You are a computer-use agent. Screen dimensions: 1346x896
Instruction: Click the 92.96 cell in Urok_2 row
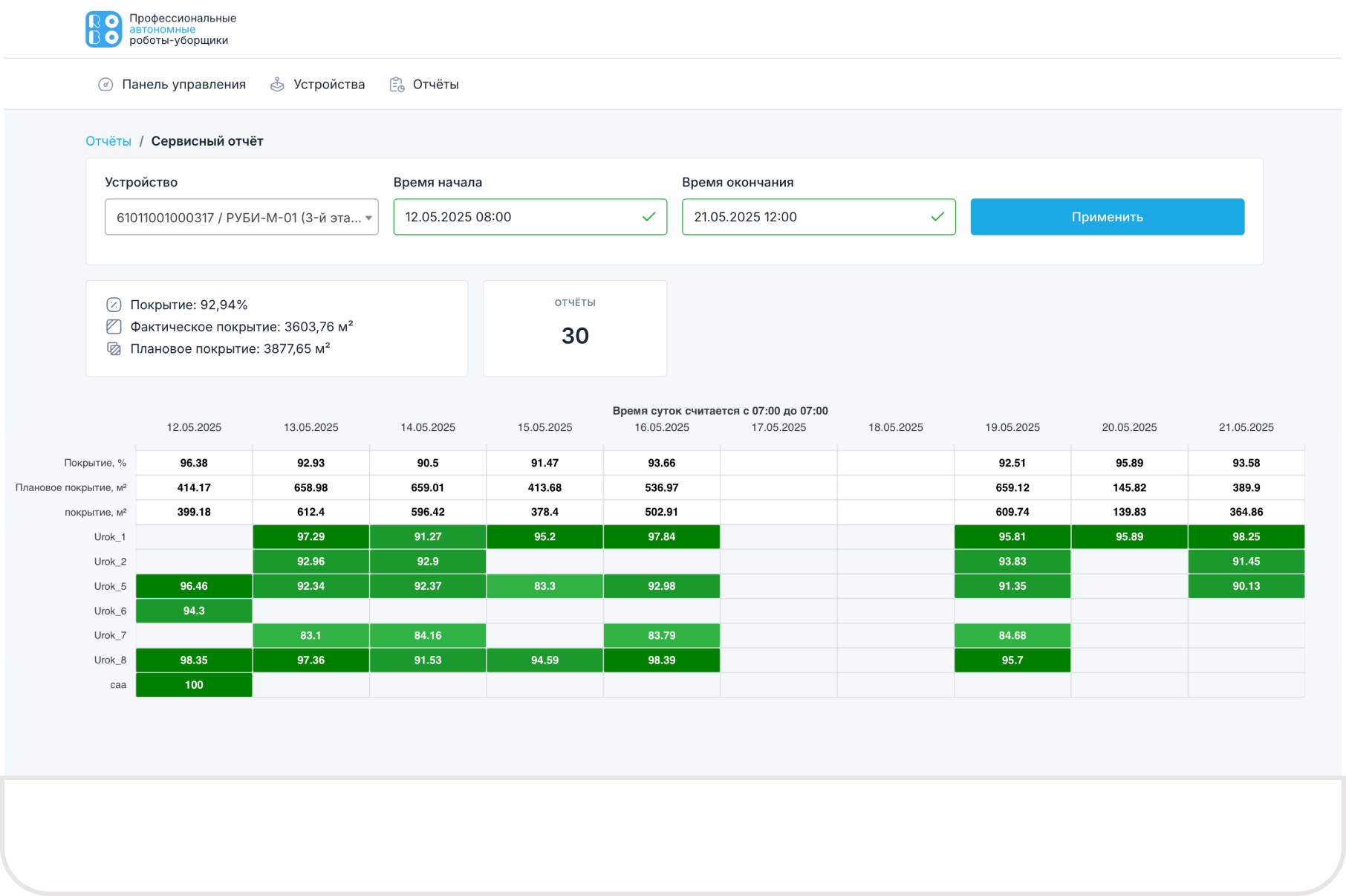pos(311,562)
